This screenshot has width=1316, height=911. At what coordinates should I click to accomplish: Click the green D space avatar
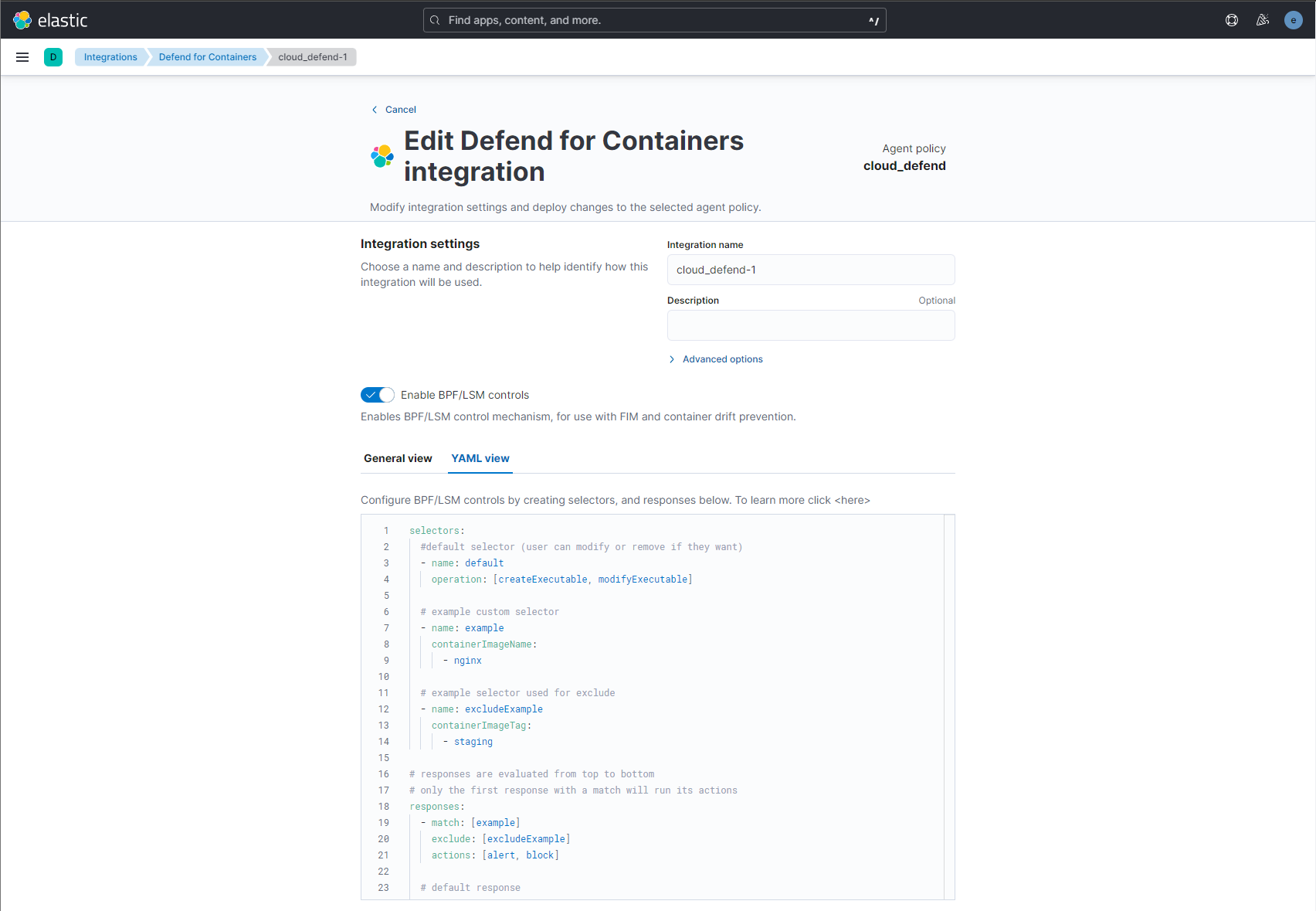pos(53,56)
